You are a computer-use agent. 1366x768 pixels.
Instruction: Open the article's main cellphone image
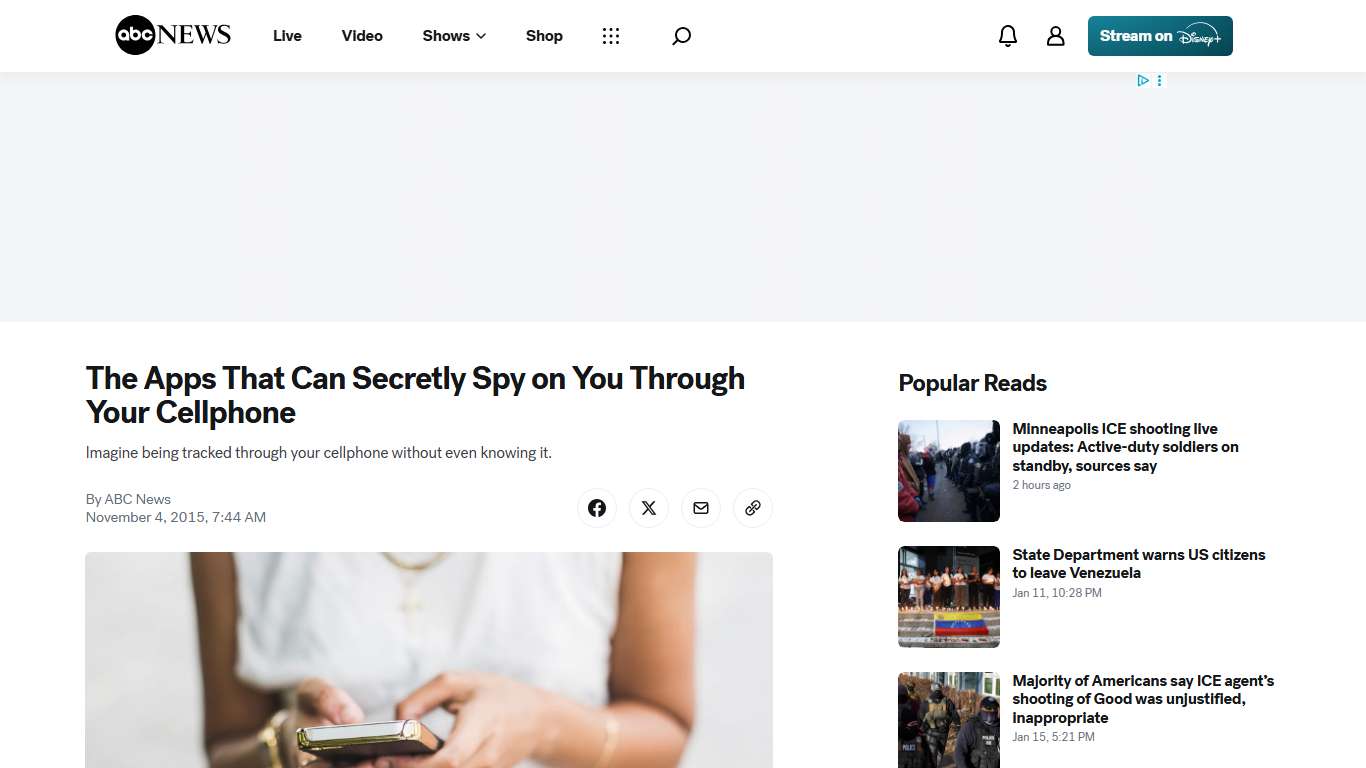429,660
